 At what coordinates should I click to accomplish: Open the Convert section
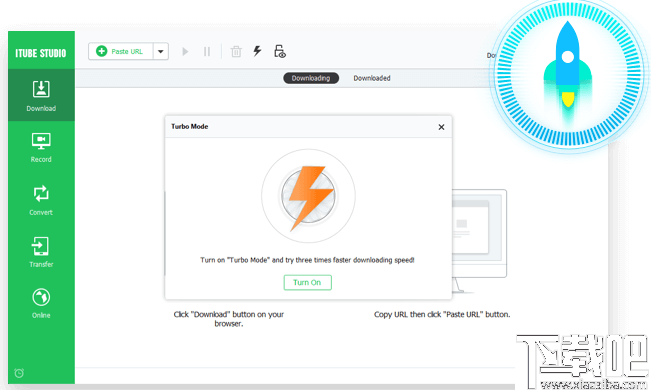[x=41, y=200]
